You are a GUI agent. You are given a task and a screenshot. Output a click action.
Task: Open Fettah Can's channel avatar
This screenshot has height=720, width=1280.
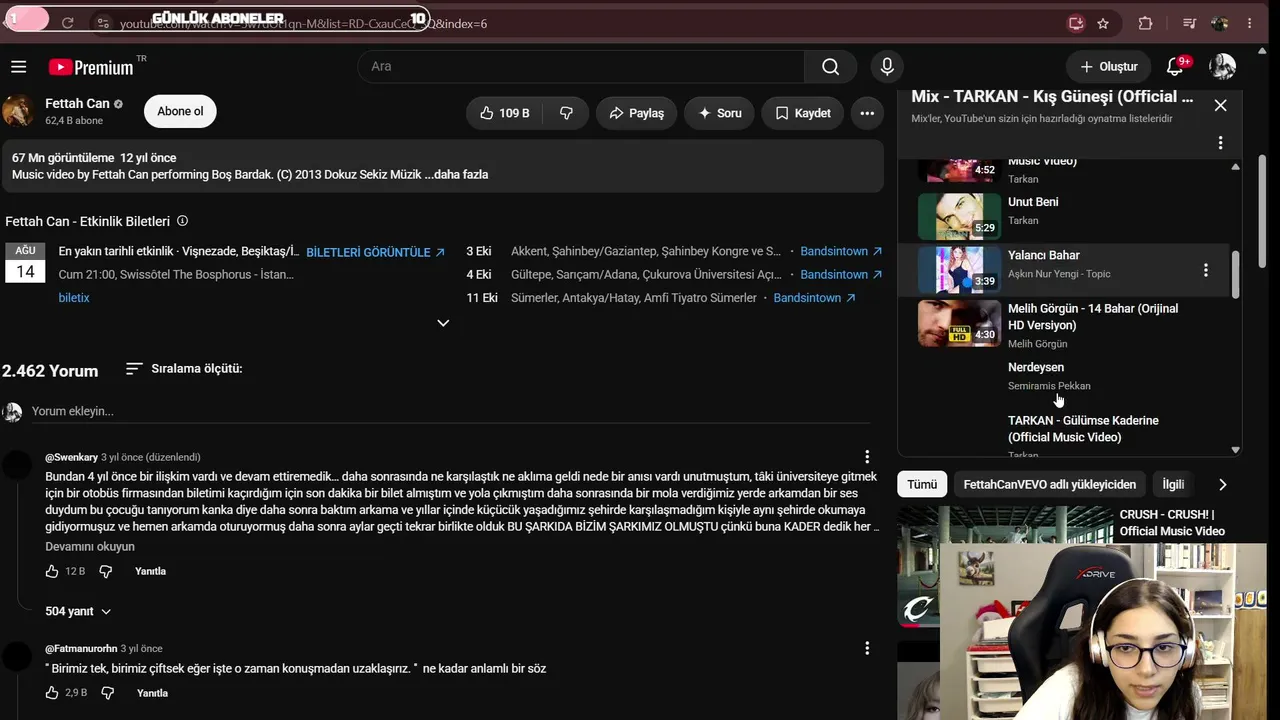pyautogui.click(x=18, y=111)
